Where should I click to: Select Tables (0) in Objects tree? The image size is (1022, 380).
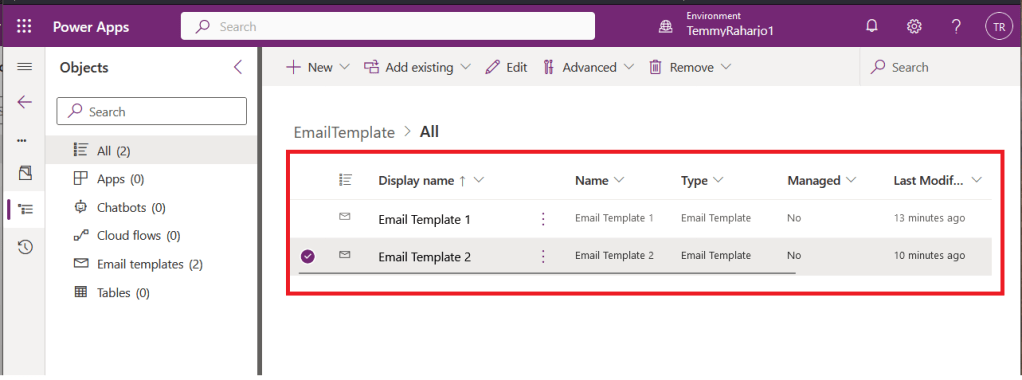pyautogui.click(x=151, y=293)
